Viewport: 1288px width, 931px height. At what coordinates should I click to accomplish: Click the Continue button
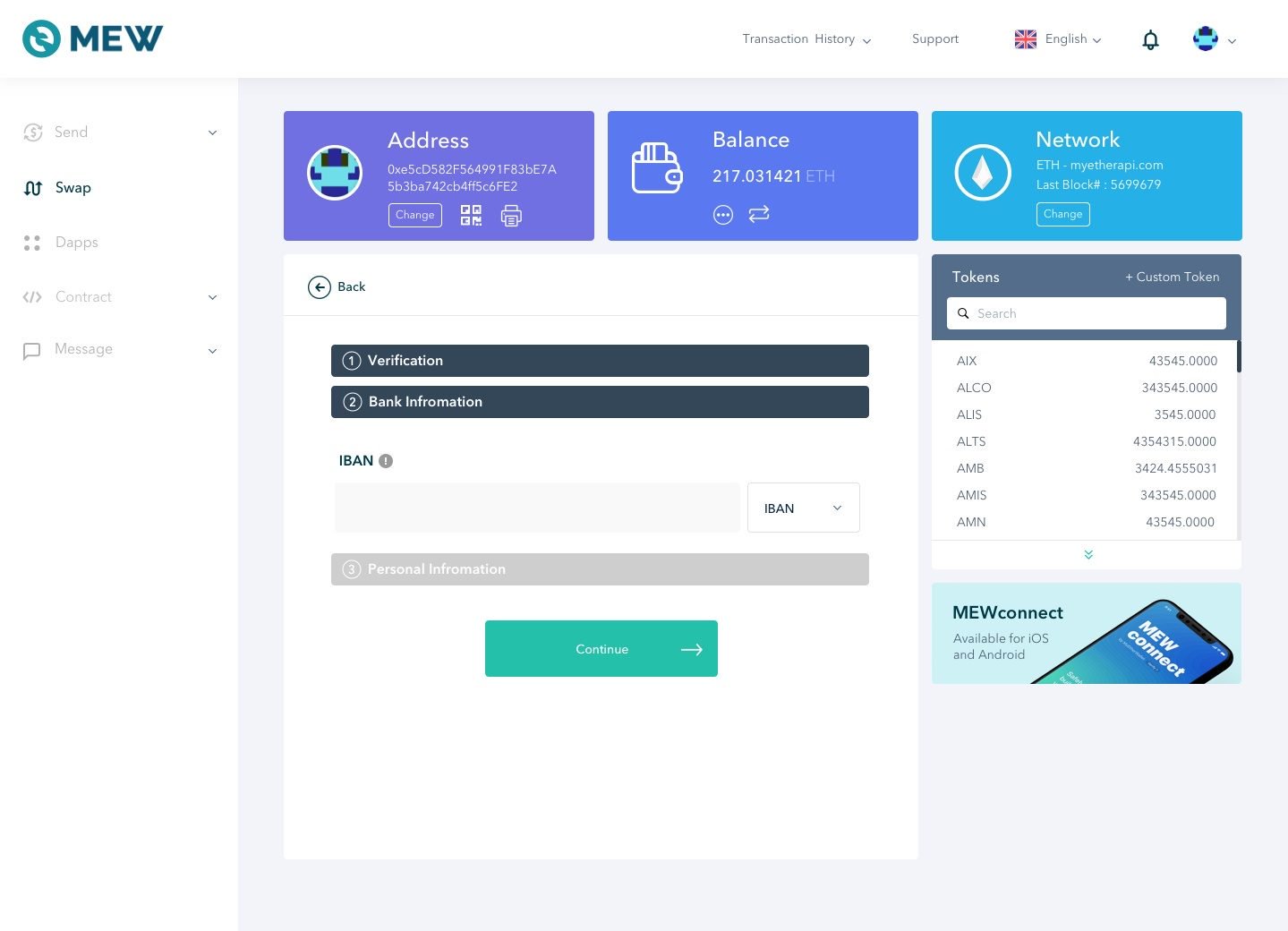pyautogui.click(x=601, y=648)
